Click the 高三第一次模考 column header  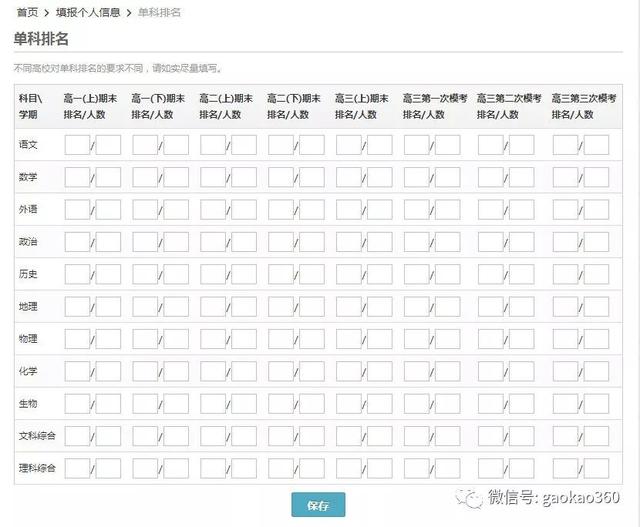(435, 106)
